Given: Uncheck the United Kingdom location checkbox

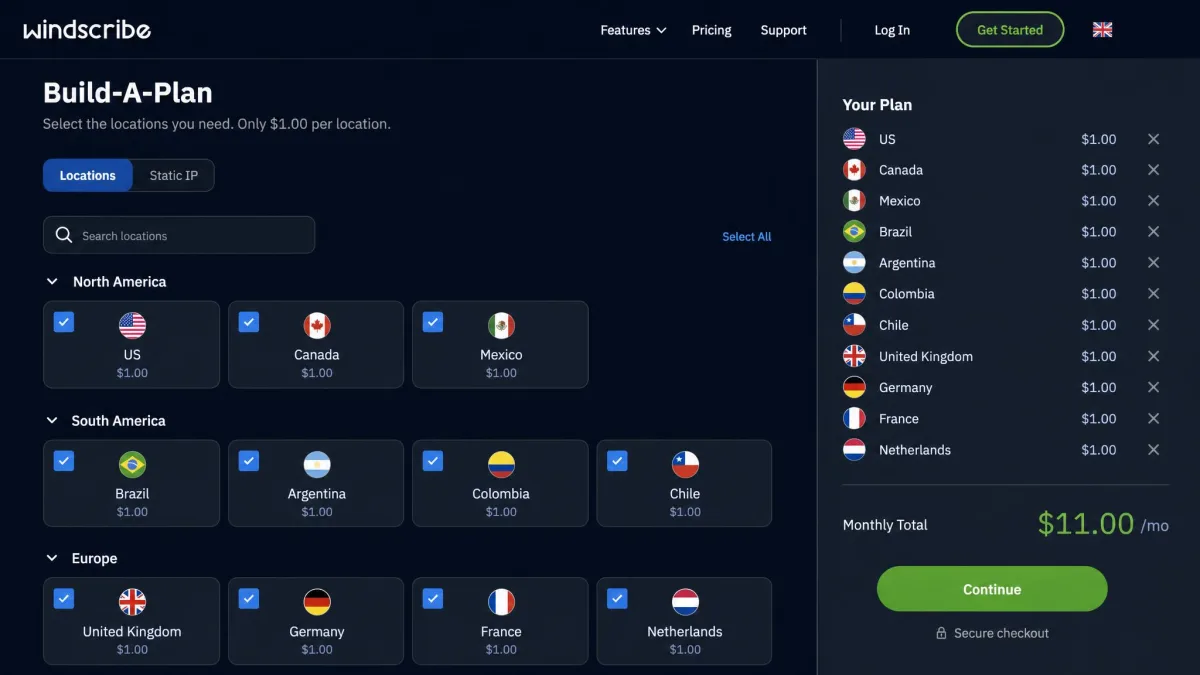Looking at the screenshot, I should click(64, 598).
